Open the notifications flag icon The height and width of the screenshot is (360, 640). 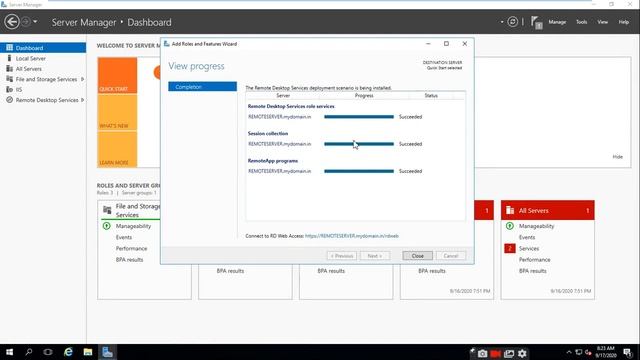536,22
